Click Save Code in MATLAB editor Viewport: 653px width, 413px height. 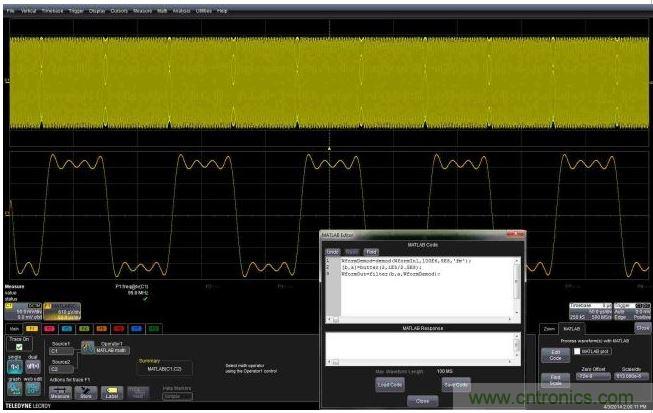pyautogui.click(x=455, y=383)
